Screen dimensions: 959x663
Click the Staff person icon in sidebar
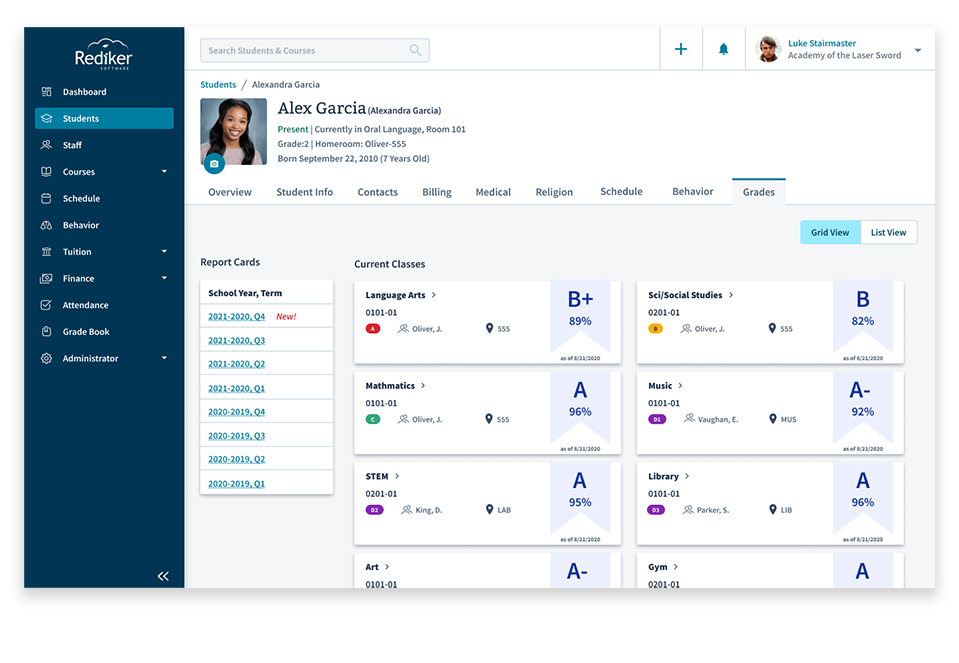46,145
